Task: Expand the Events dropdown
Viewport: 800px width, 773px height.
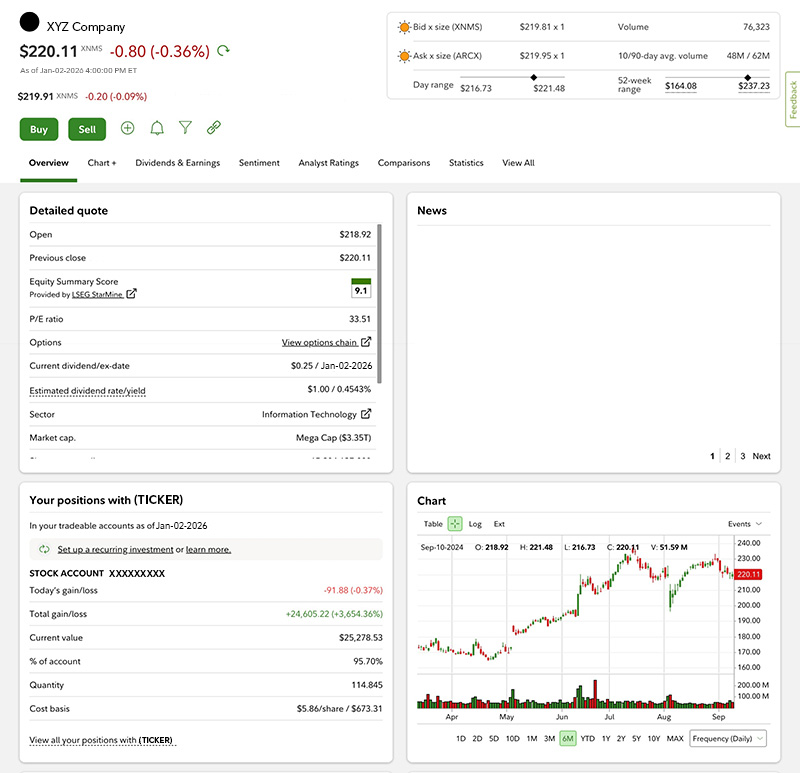Action: (745, 524)
